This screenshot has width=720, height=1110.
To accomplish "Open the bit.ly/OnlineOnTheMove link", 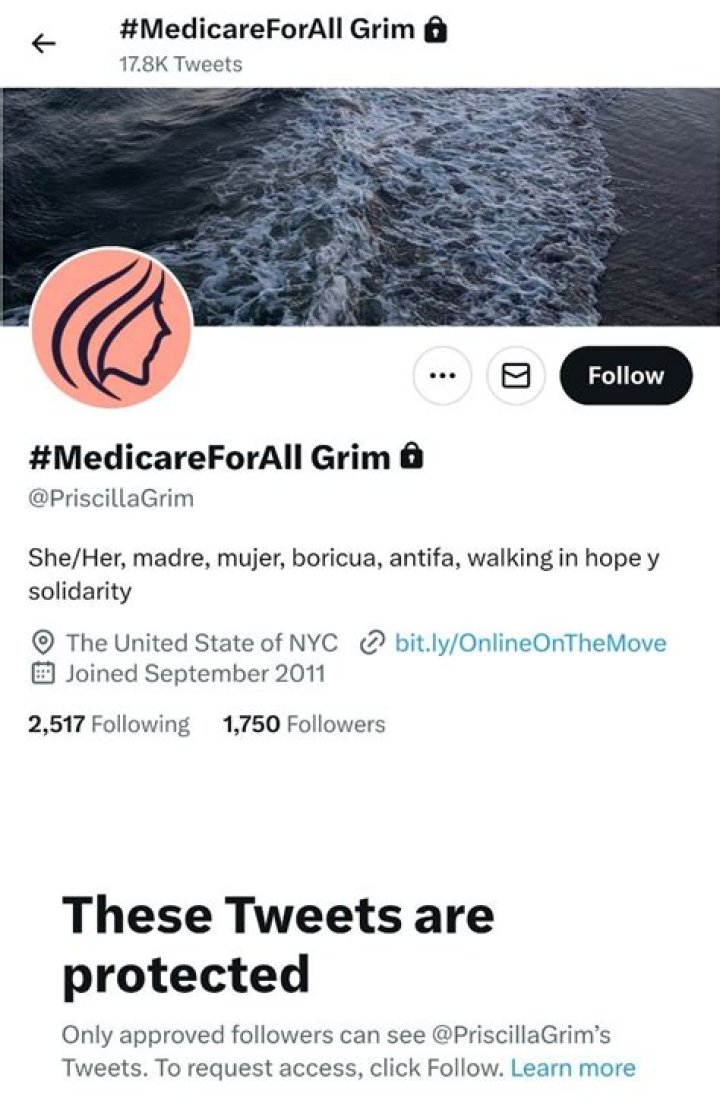I will pyautogui.click(x=530, y=643).
